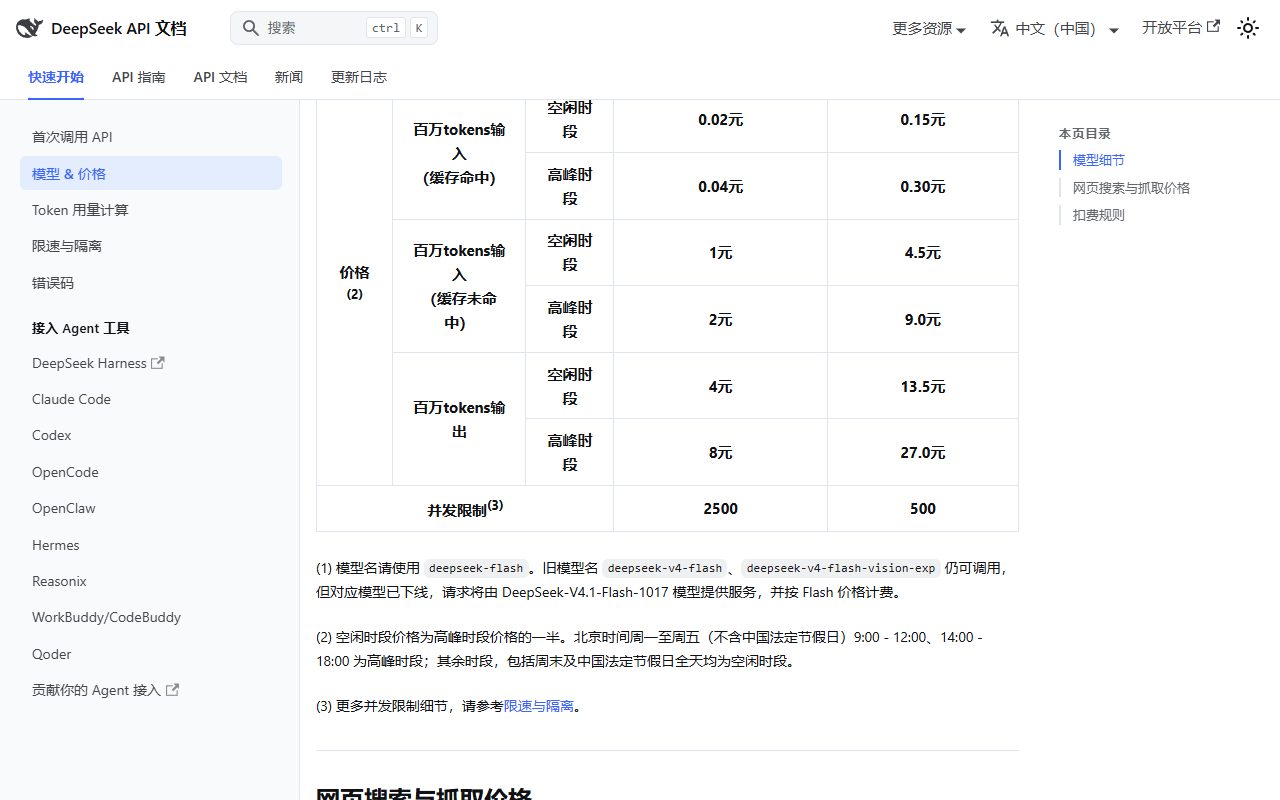Open the 开放平台 link
The width and height of the screenshot is (1280, 800).
click(1181, 28)
